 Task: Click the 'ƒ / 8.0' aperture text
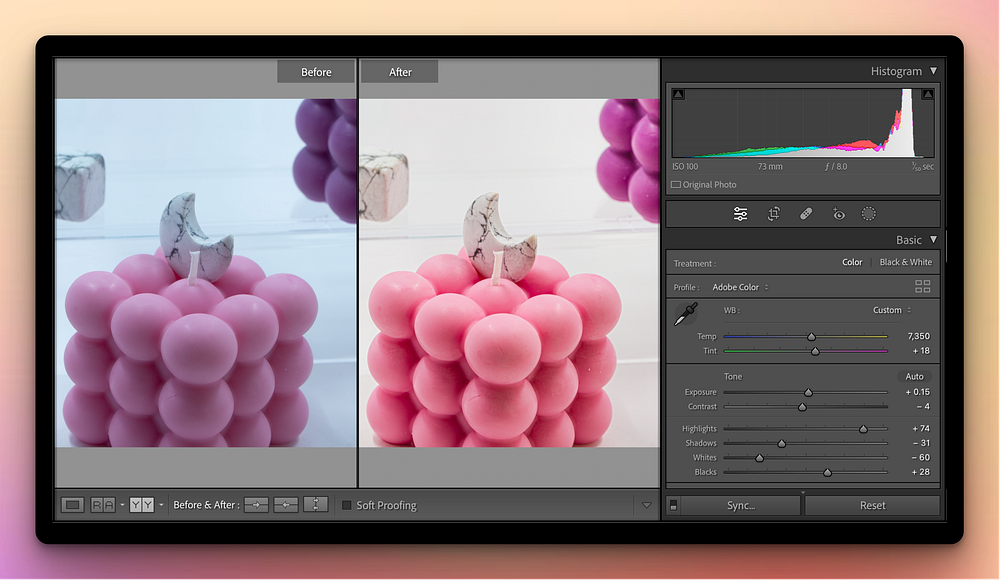click(x=835, y=167)
